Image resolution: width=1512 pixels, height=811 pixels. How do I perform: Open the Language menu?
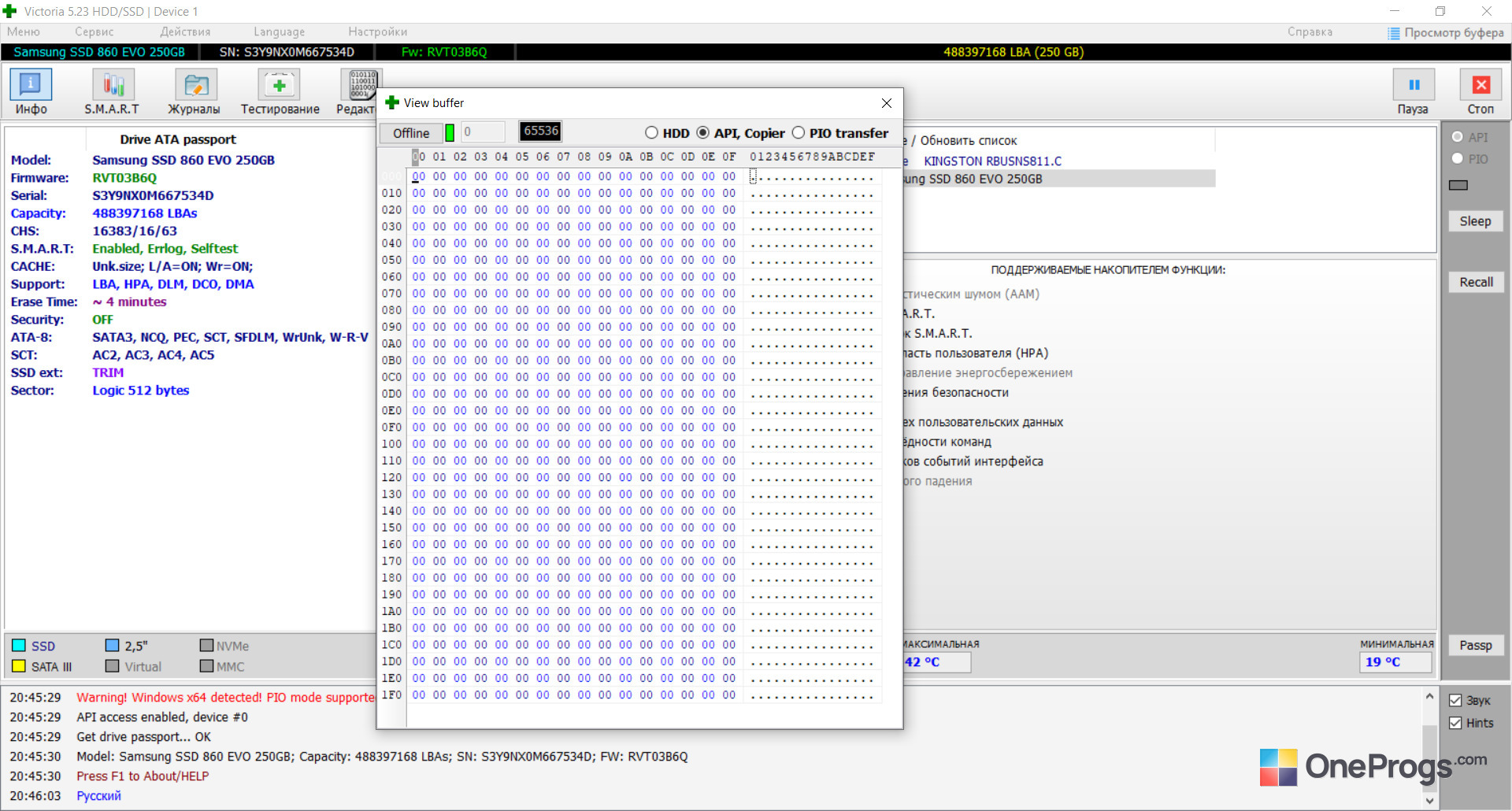click(279, 31)
